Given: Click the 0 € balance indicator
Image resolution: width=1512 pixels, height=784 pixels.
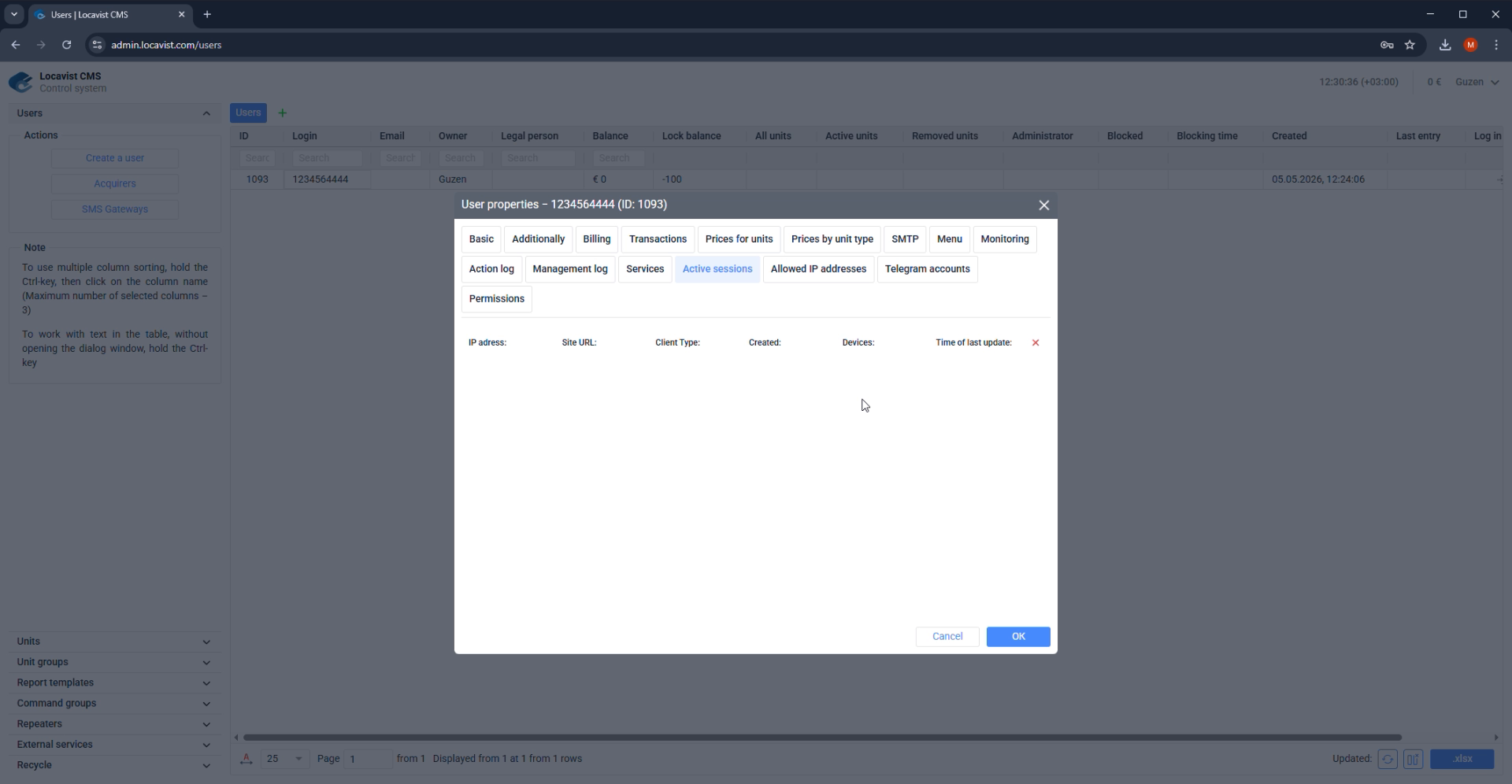Looking at the screenshot, I should [x=1434, y=82].
